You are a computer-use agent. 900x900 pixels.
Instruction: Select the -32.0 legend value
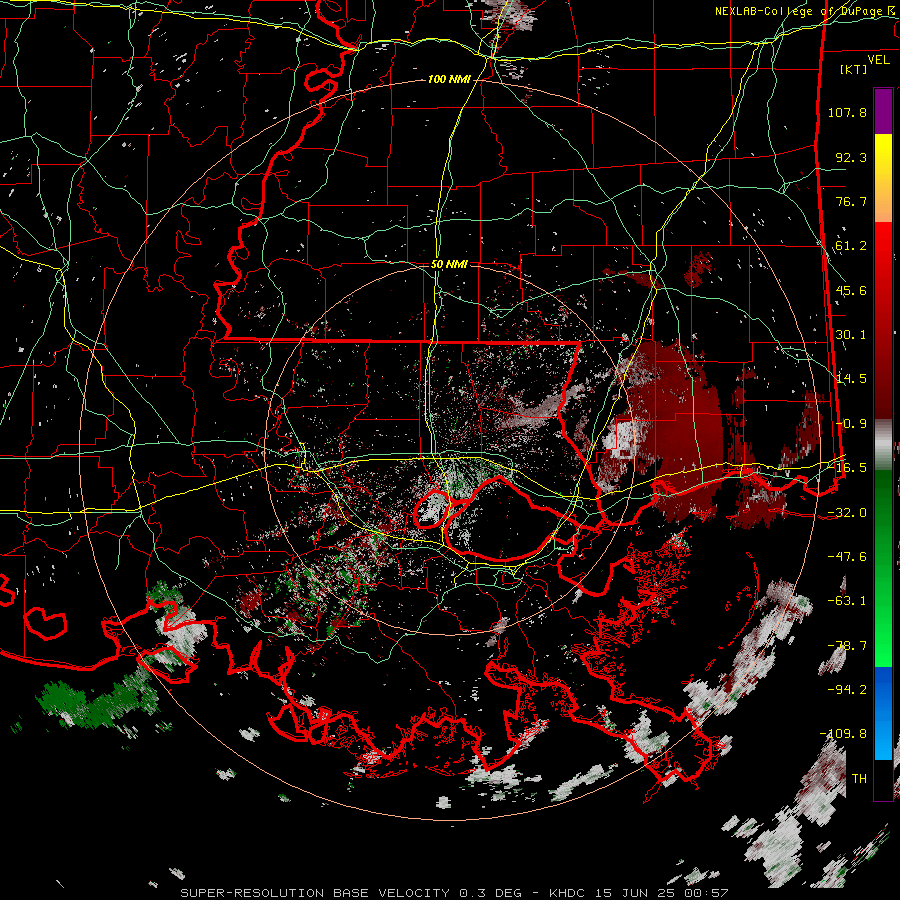(847, 513)
